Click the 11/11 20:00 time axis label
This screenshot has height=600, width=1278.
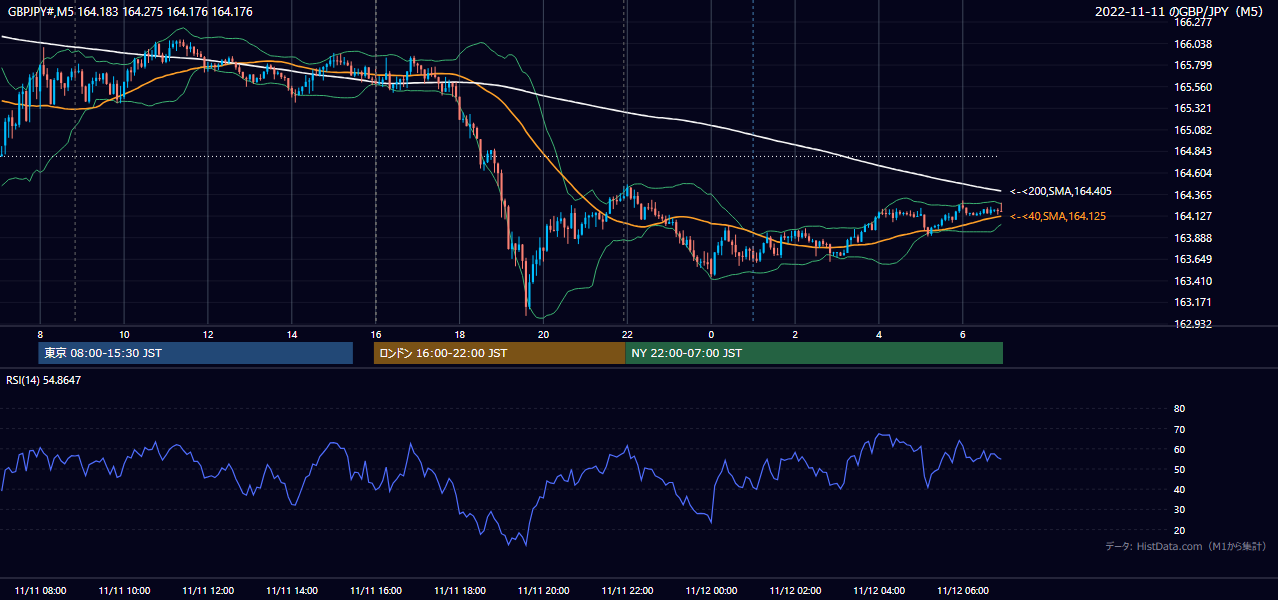pos(543,591)
